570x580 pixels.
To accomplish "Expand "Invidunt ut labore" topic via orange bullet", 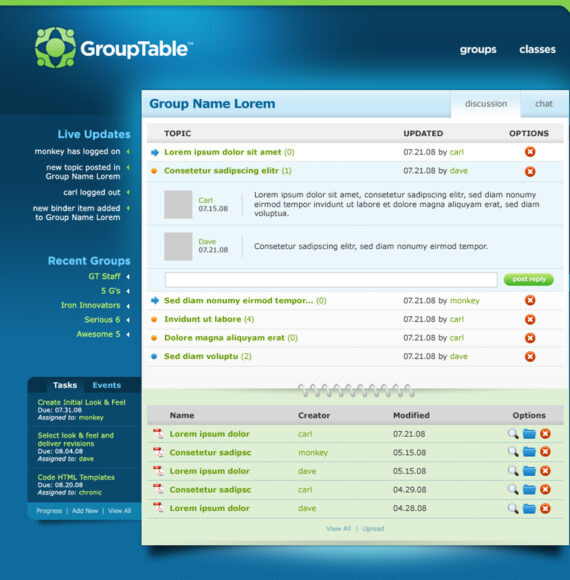I will pos(154,319).
